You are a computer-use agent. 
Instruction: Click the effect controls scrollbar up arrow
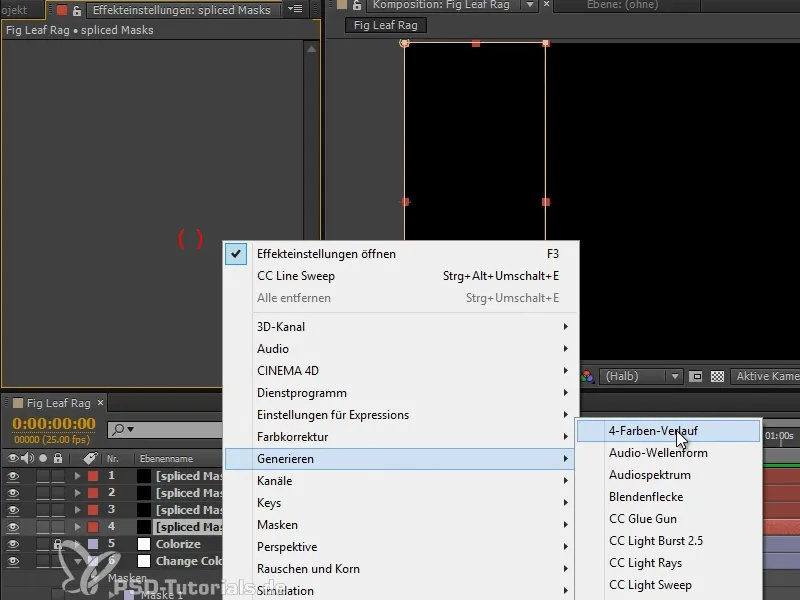pyautogui.click(x=311, y=49)
